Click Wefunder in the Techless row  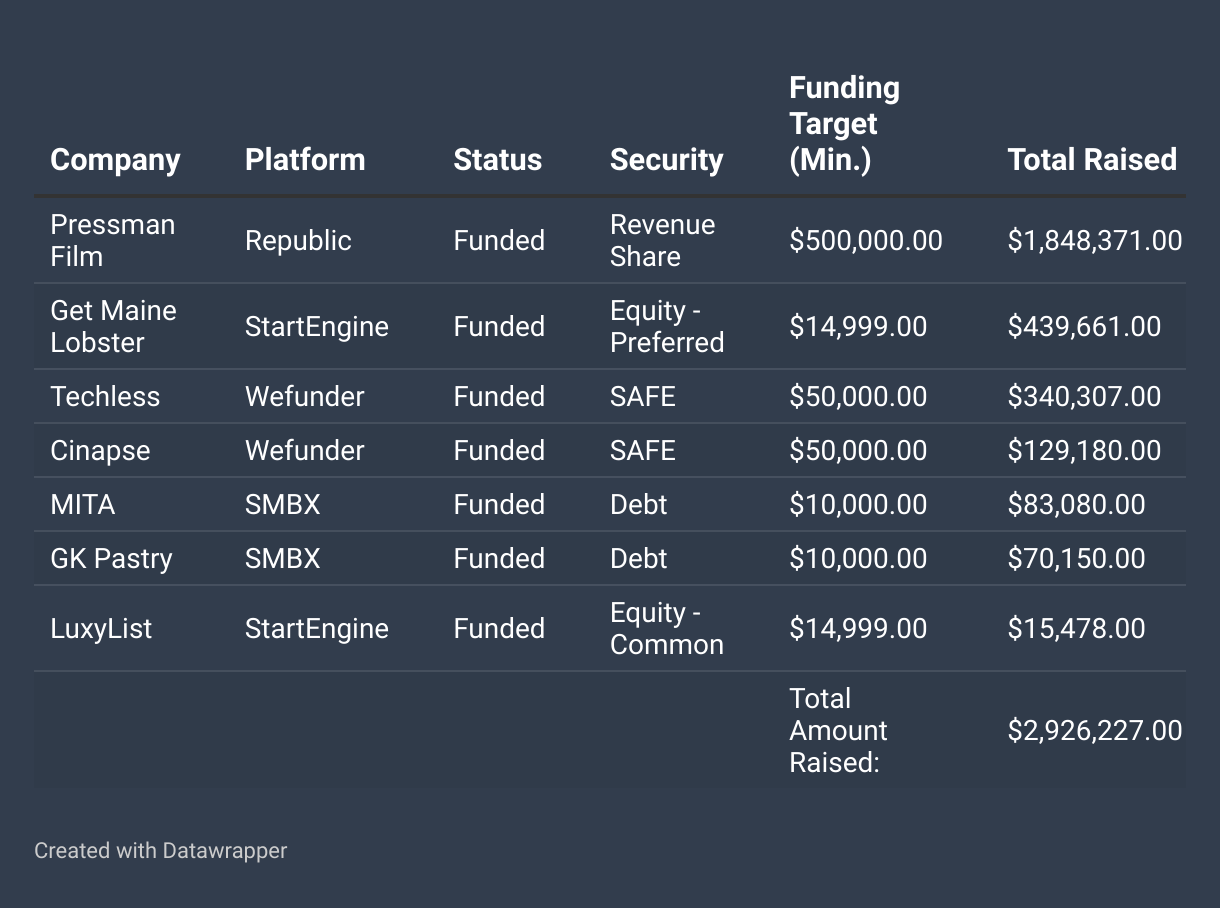305,396
